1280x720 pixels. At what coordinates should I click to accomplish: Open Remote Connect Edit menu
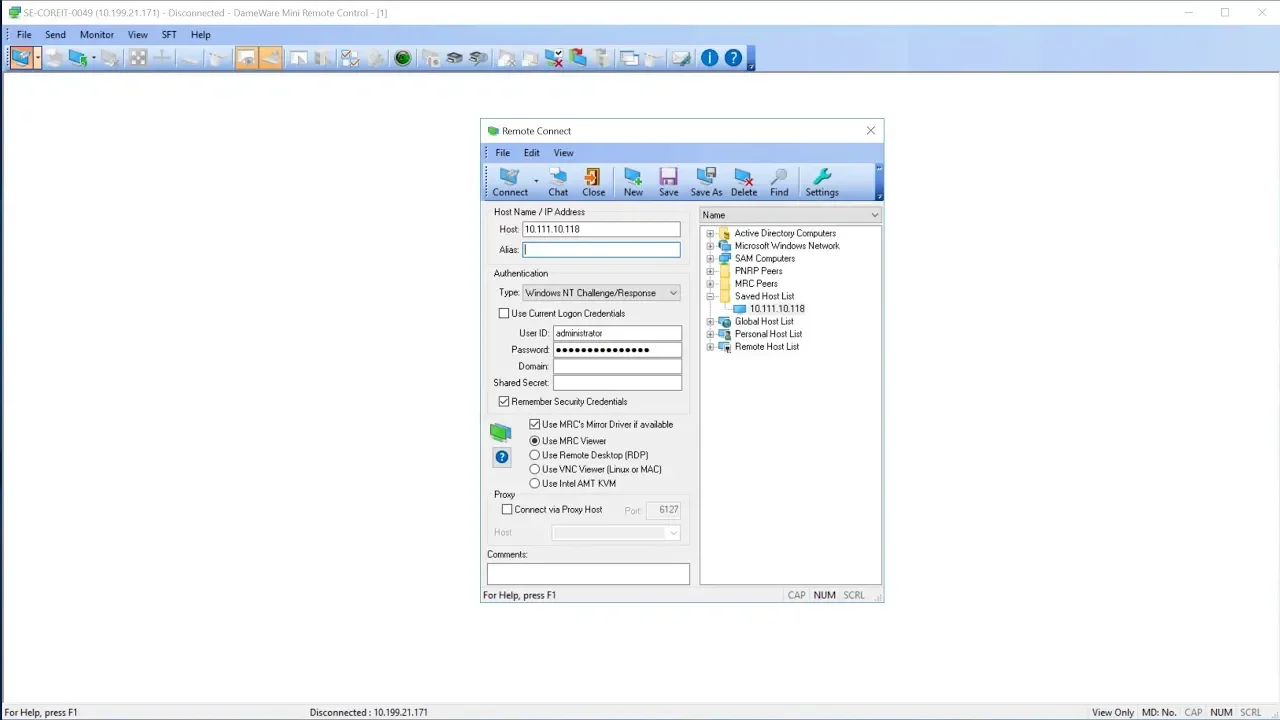[x=532, y=153]
